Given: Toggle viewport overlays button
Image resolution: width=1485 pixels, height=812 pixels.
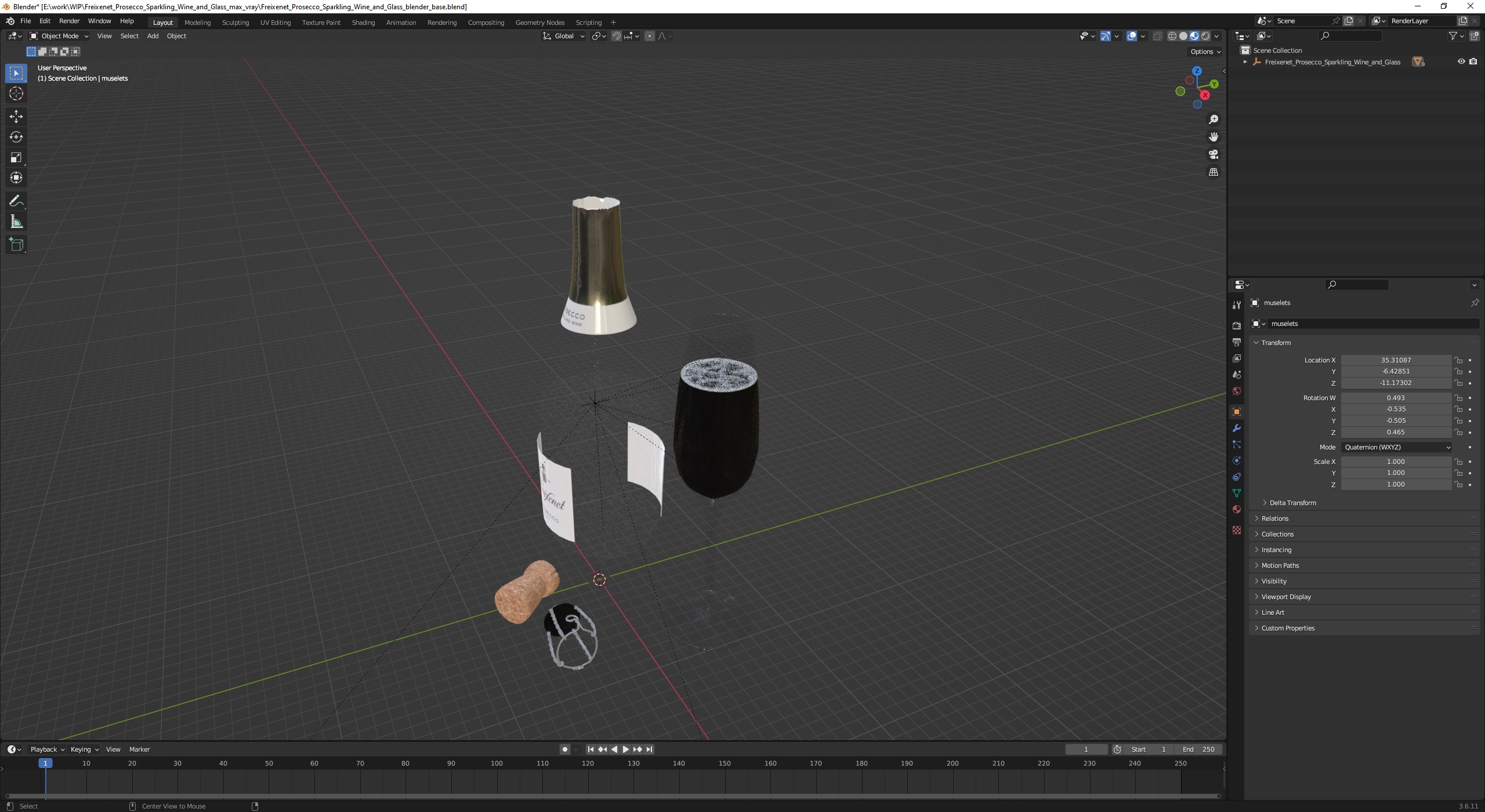Looking at the screenshot, I should pos(1132,36).
